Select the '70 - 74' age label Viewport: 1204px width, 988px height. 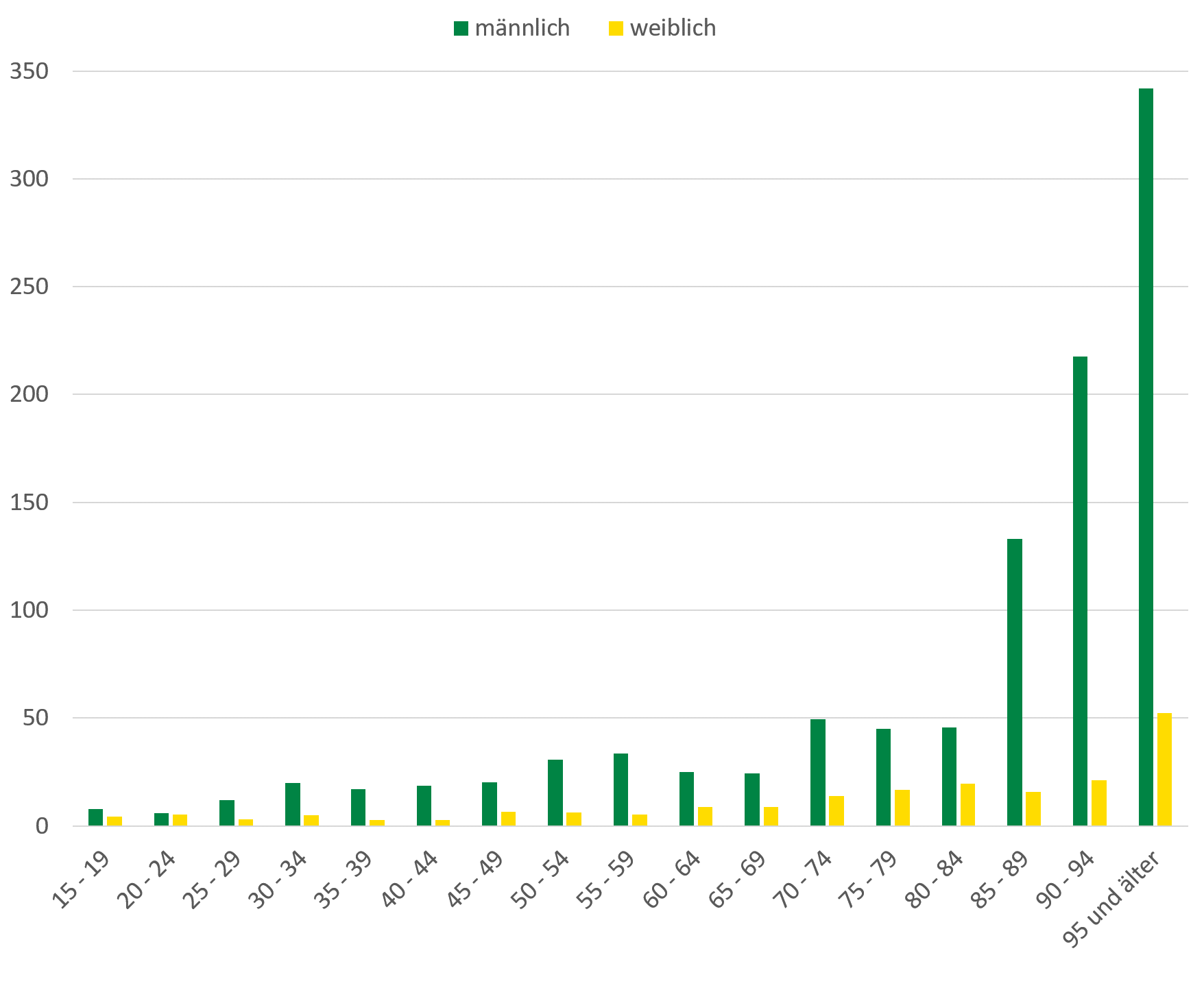point(804,880)
